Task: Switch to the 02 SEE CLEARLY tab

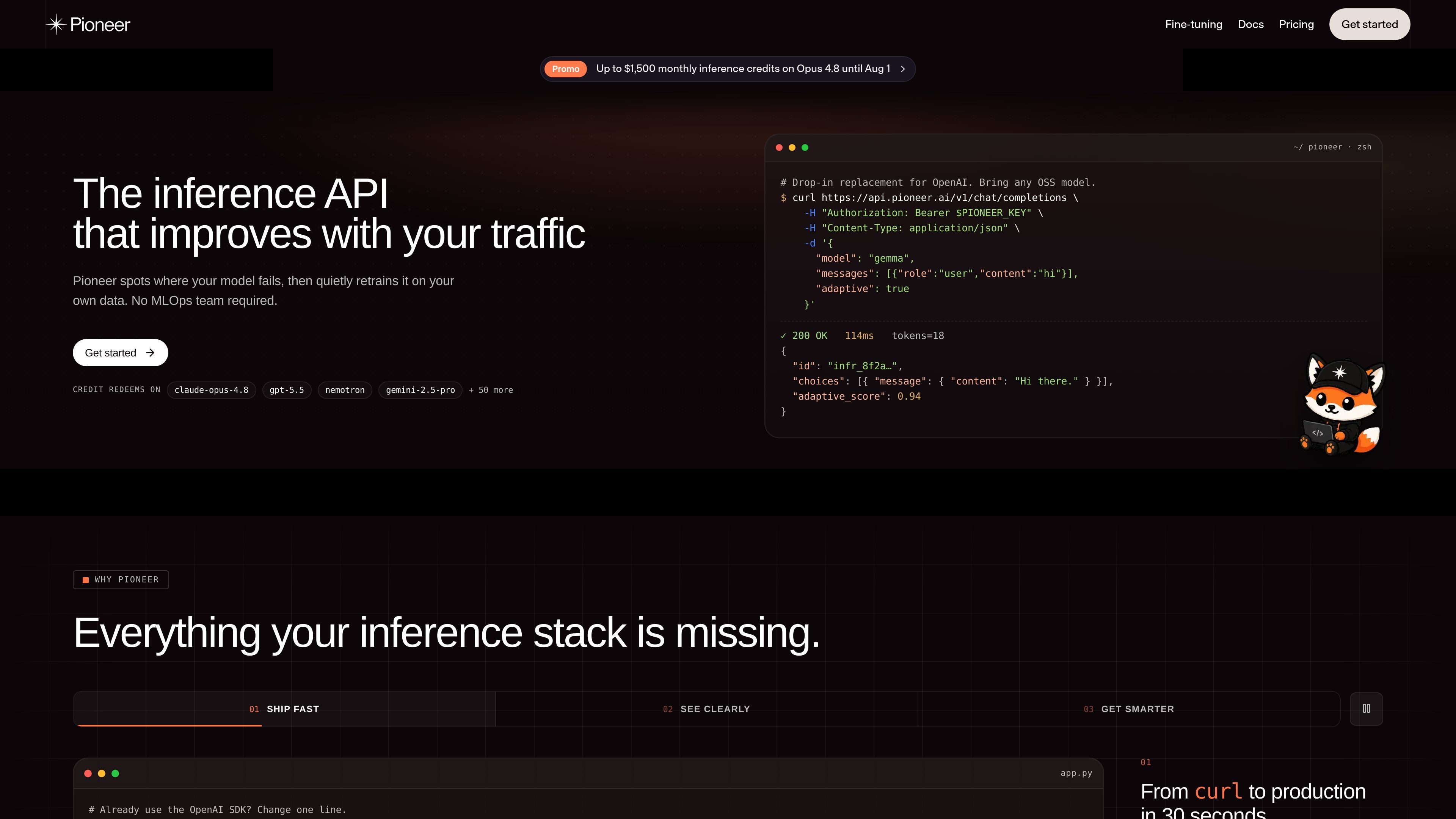Action: coord(706,709)
